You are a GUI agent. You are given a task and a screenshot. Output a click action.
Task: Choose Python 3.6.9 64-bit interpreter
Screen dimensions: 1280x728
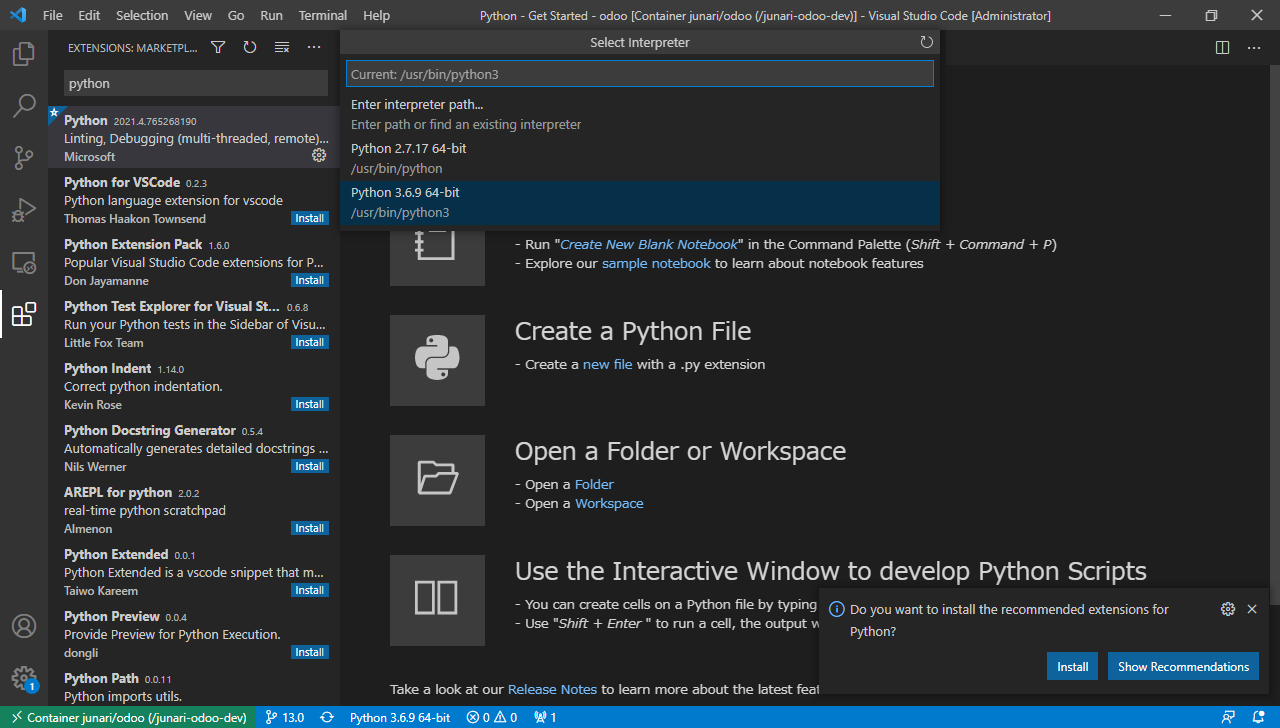tap(640, 202)
